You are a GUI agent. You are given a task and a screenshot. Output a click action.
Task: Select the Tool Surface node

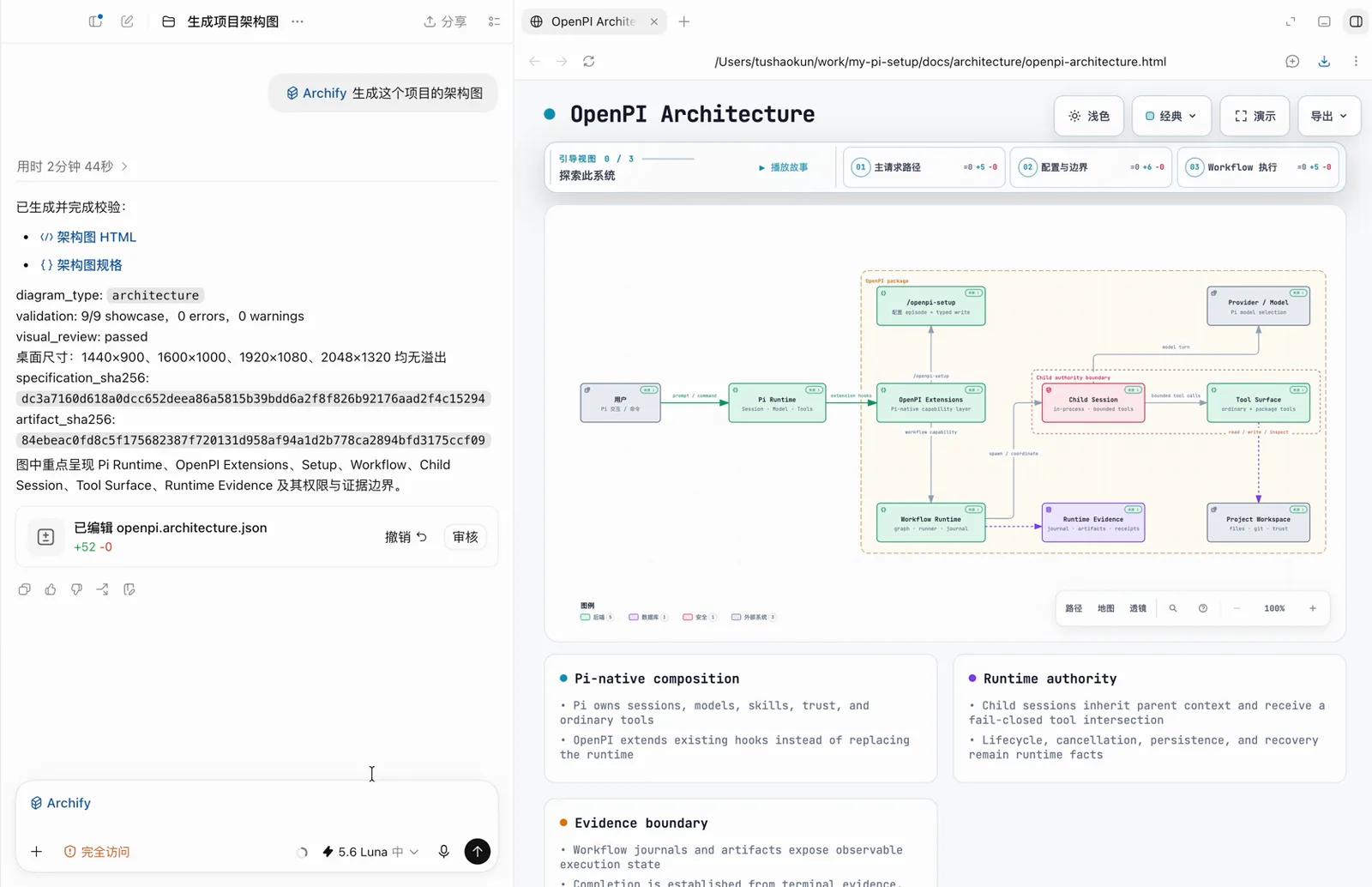1258,403
